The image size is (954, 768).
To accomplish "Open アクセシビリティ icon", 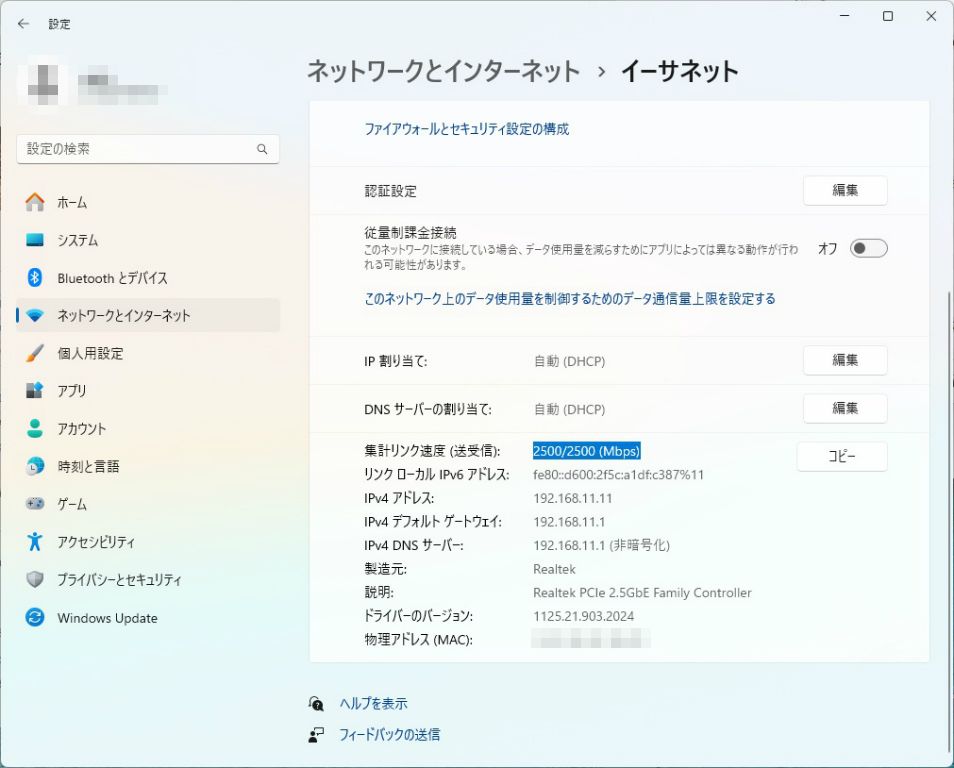I will point(35,542).
